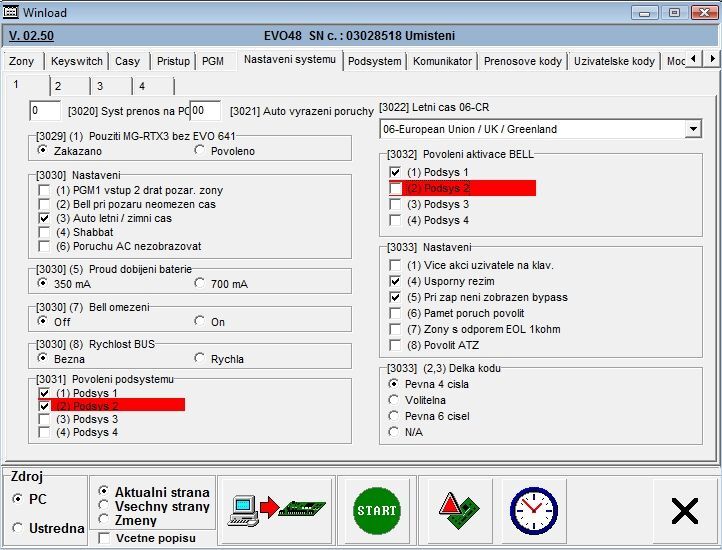Click the black X cancel icon
This screenshot has height=550, width=722.
[x=684, y=511]
